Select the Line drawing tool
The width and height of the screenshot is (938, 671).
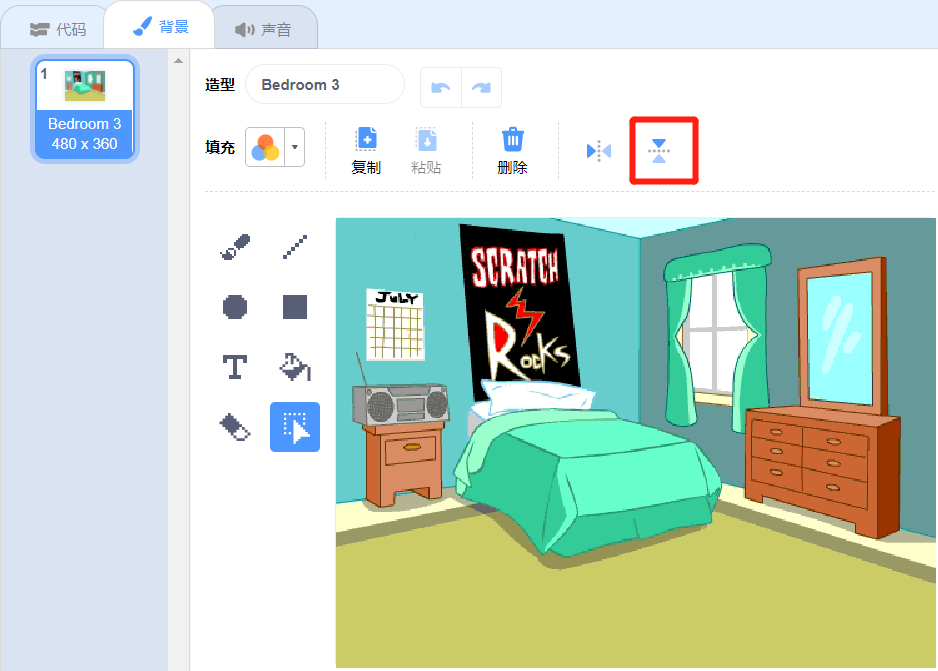pos(295,247)
